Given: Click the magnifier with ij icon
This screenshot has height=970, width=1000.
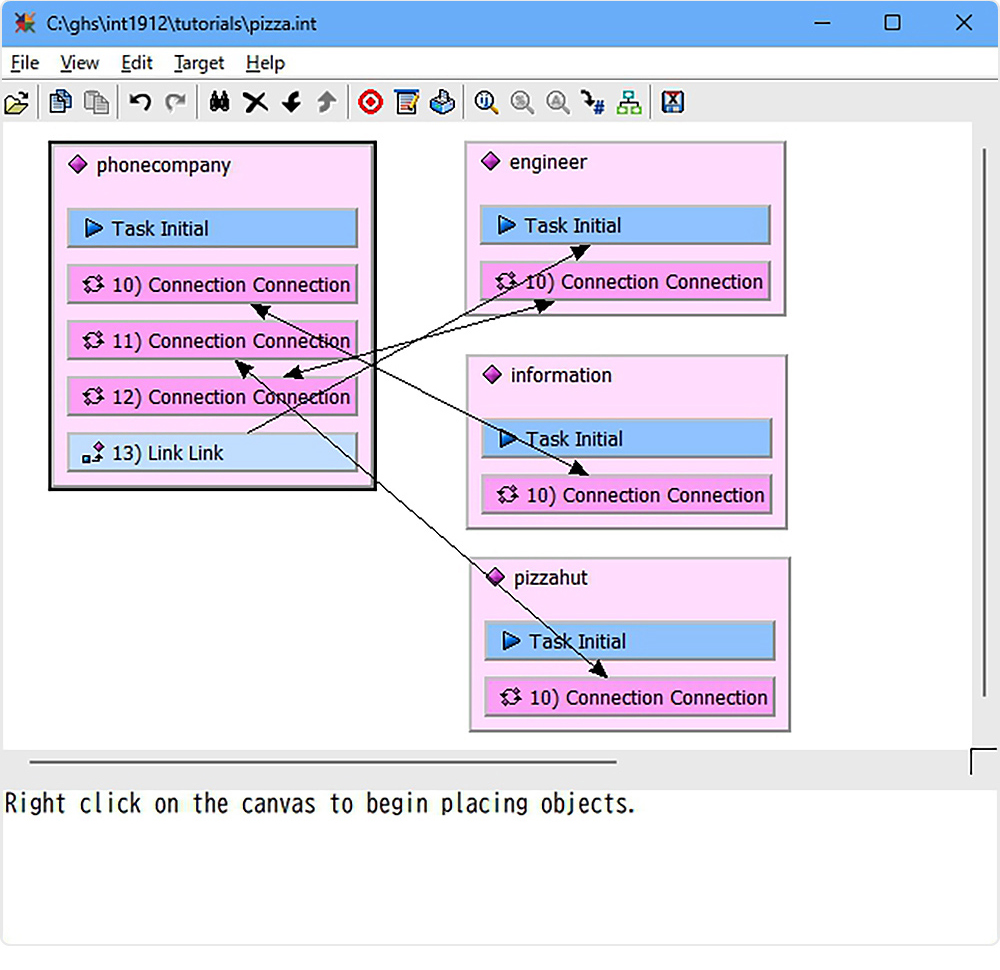Looking at the screenshot, I should click(486, 102).
